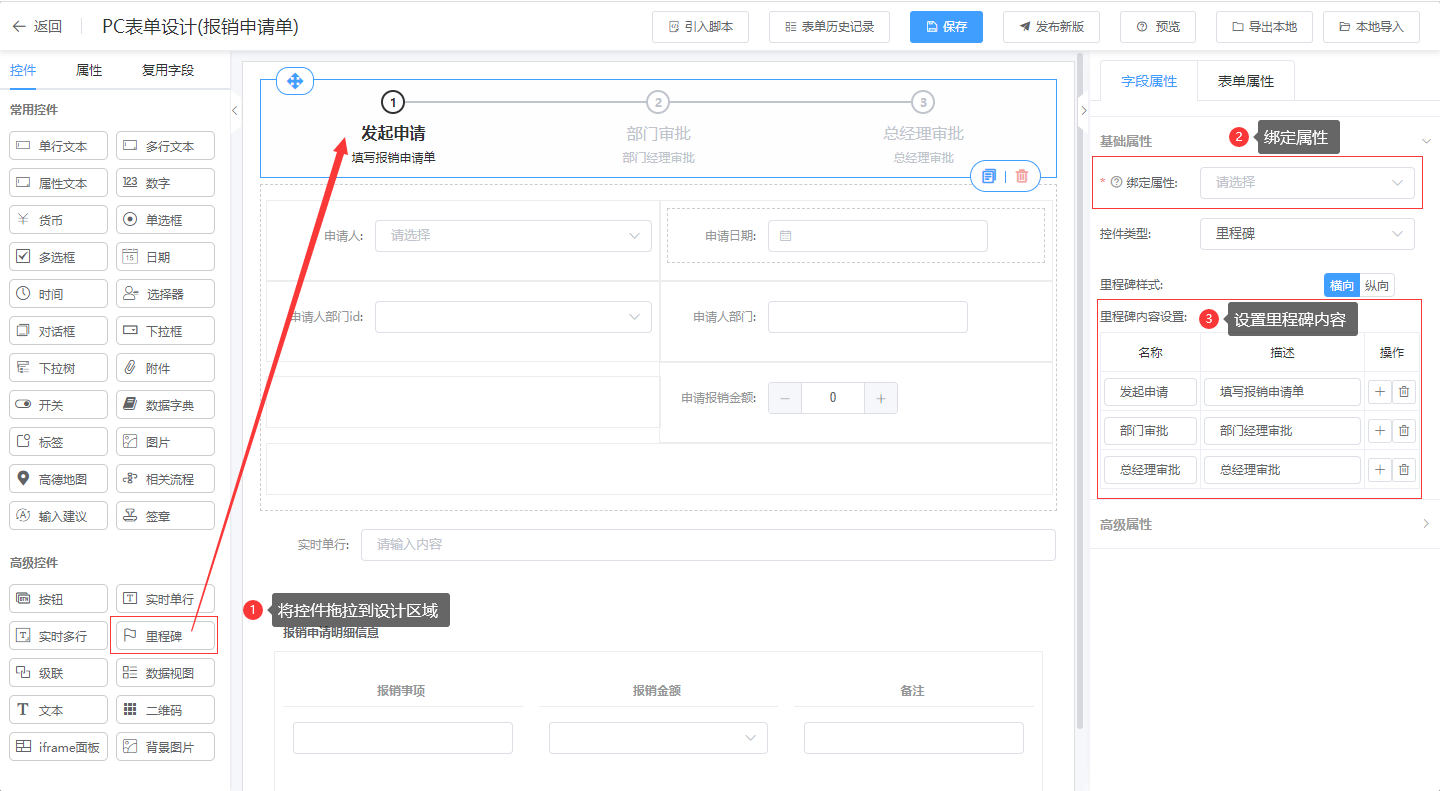This screenshot has width=1440, height=791.
Task: Delete the 发起申请 milestone row
Action: pos(1404,392)
